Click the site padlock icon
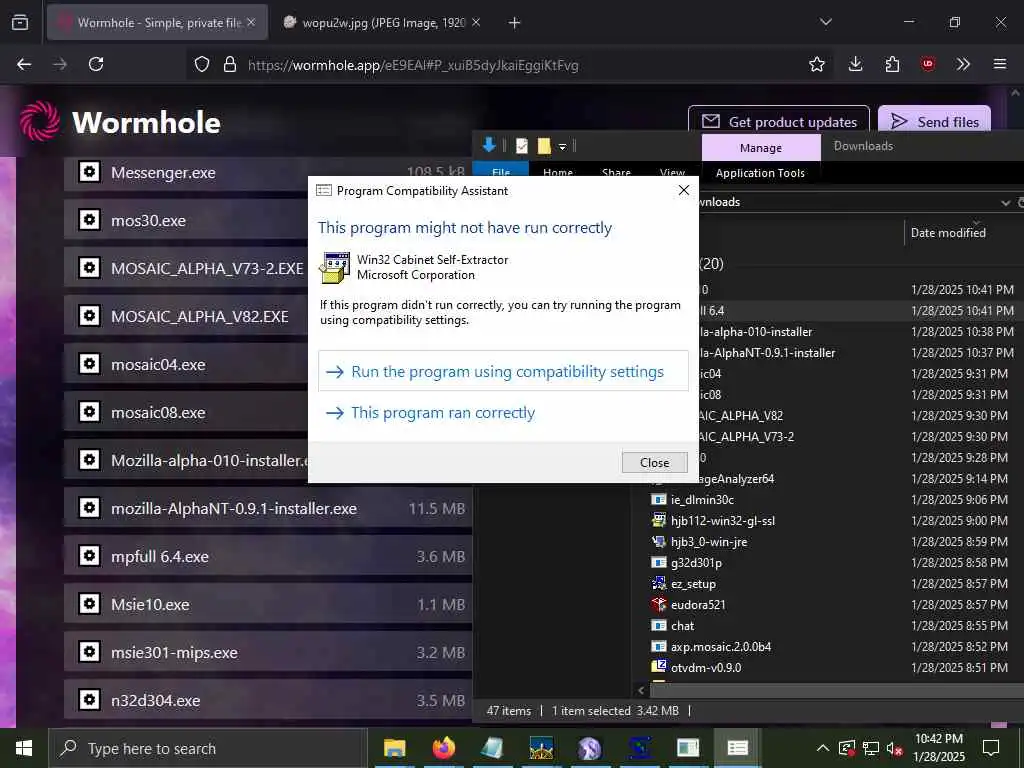 pos(229,65)
